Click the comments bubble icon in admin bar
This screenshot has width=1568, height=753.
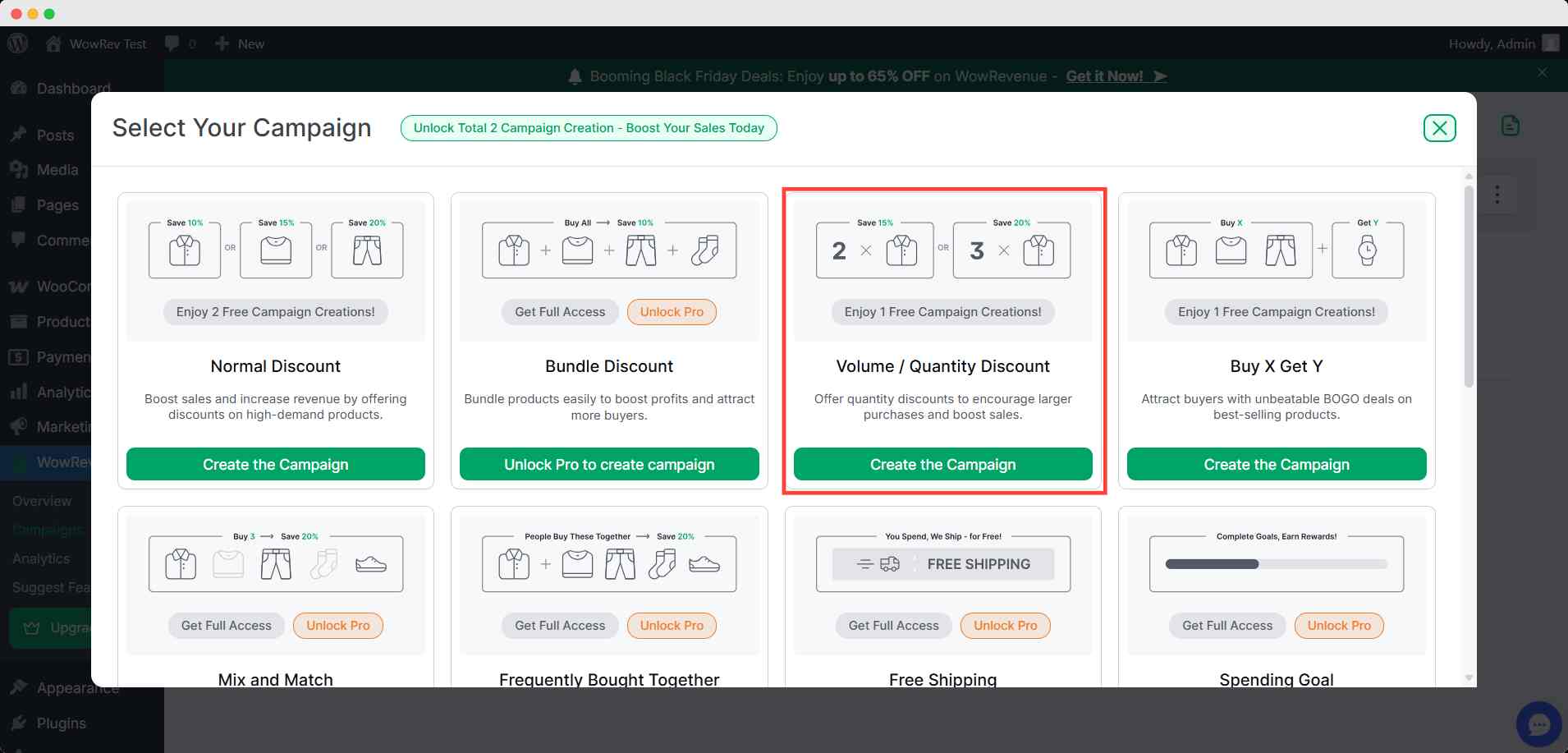[x=172, y=44]
